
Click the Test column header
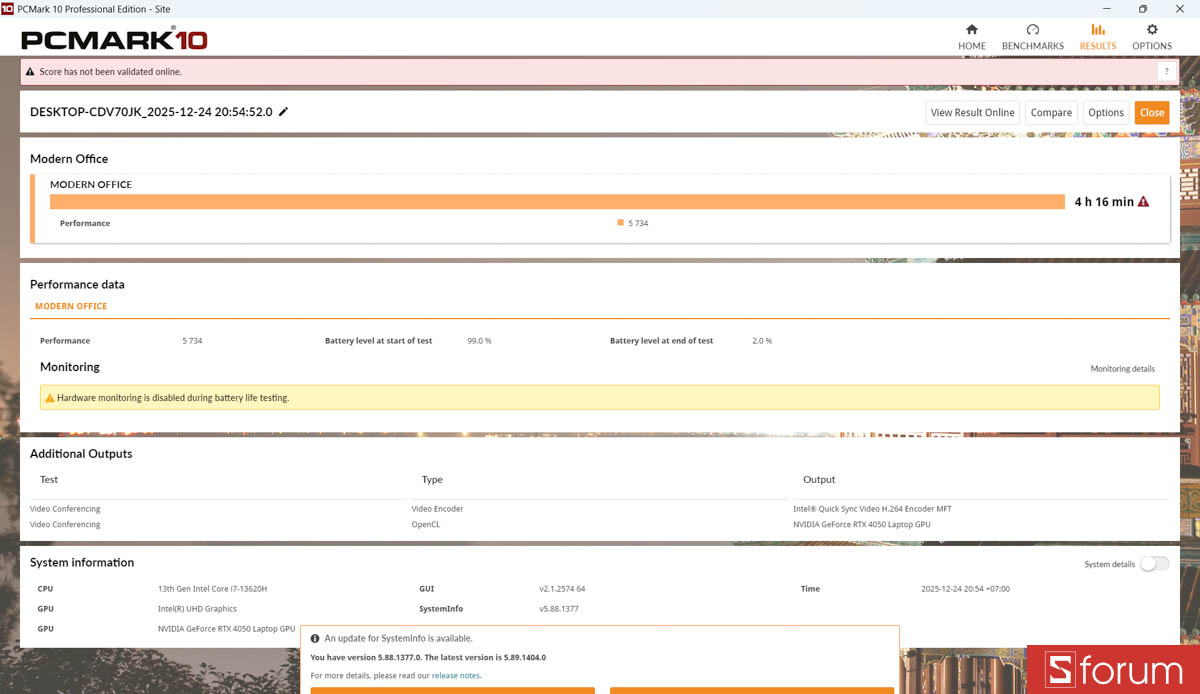click(49, 480)
